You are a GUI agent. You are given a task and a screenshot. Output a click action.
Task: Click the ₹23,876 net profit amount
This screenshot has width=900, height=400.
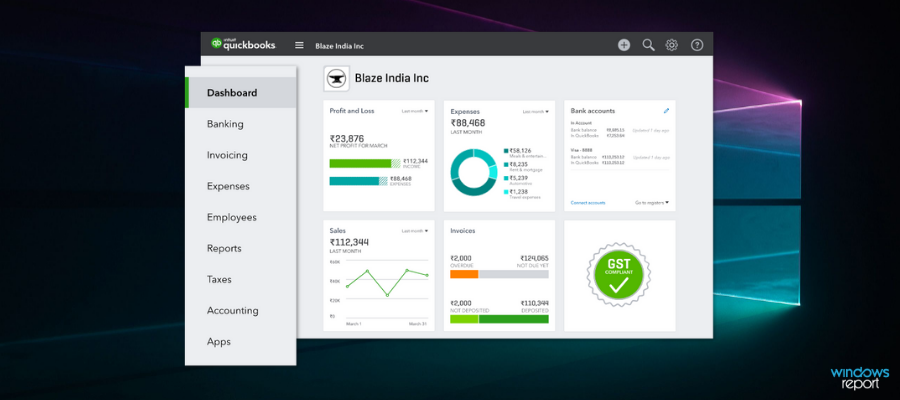[347, 138]
